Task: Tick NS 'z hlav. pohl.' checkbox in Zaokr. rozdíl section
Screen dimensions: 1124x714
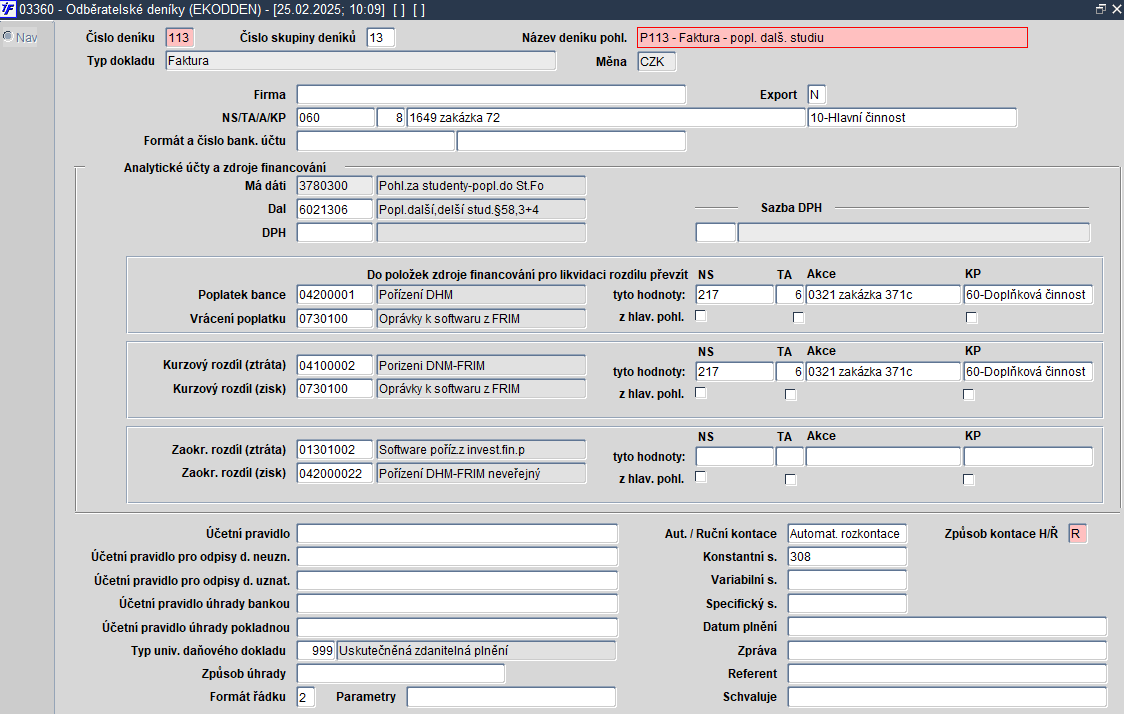Action: point(701,477)
